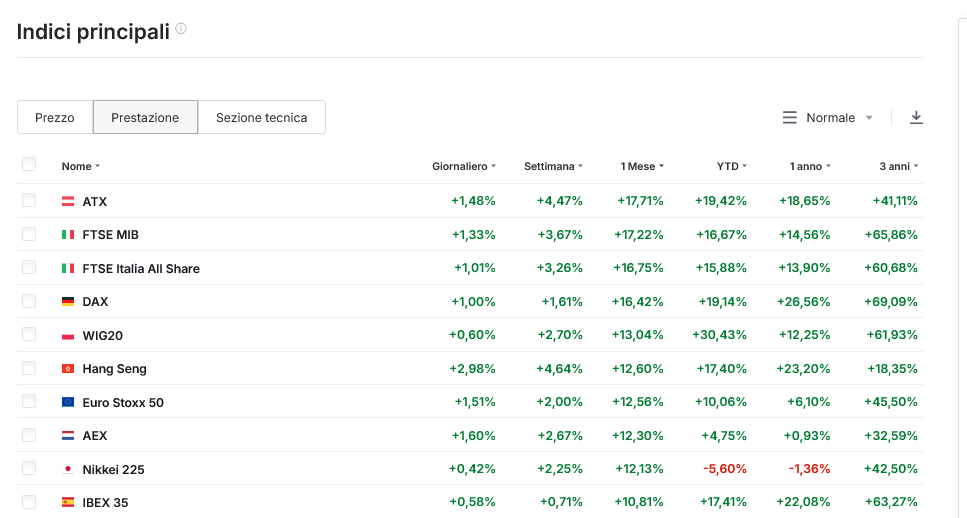Switch to the Prezzo tab
The width and height of the screenshot is (967, 518).
click(55, 117)
